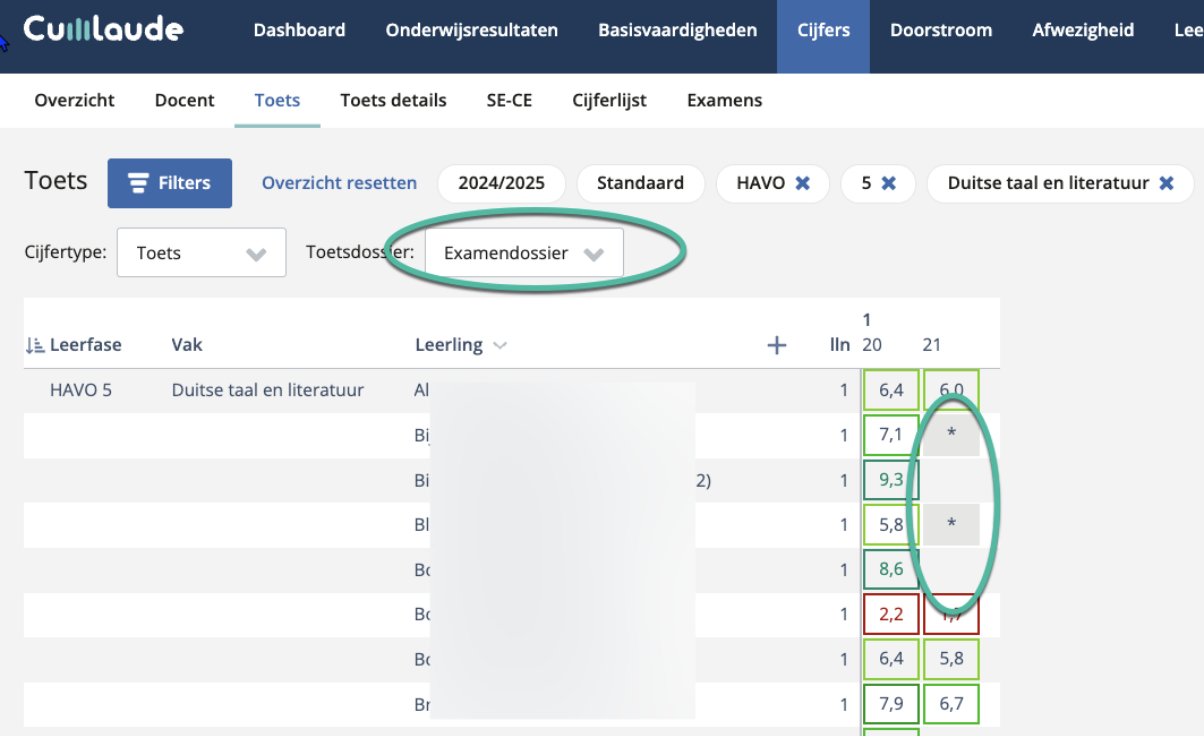Screen dimensions: 1204x736
Task: Open the Filters button
Action: coord(170,183)
